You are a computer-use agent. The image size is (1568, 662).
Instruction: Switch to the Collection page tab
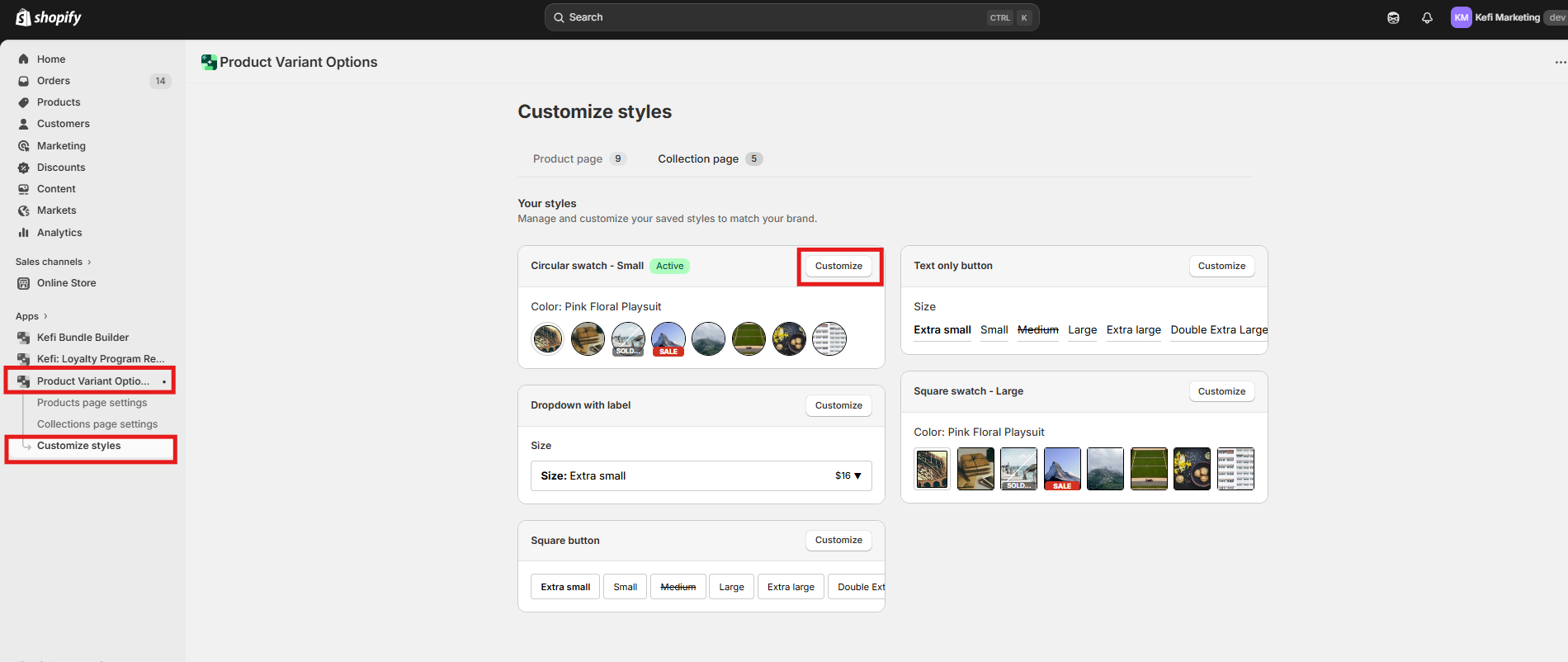pos(698,159)
